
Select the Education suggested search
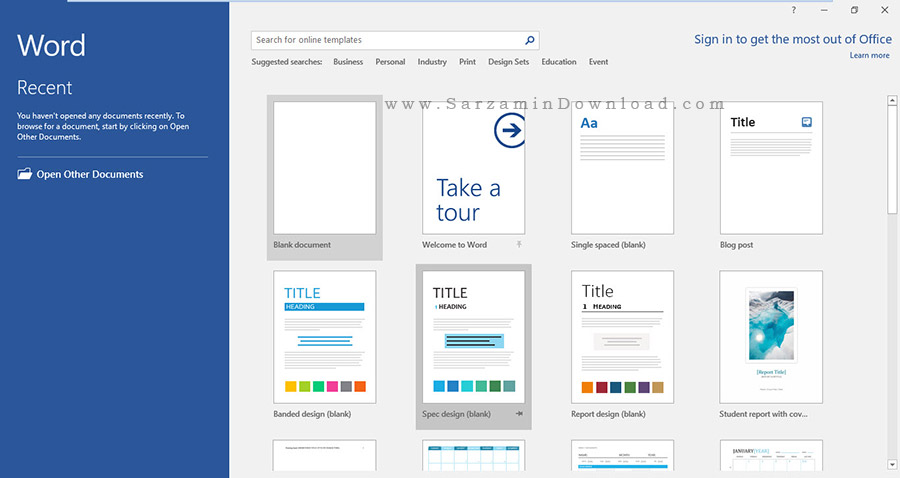(558, 62)
